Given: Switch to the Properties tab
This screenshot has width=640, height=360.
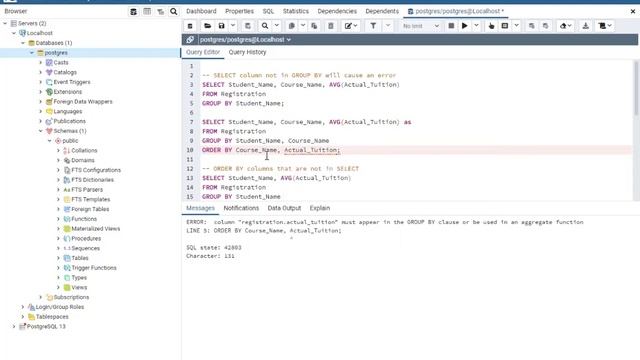Looking at the screenshot, I should tap(239, 11).
